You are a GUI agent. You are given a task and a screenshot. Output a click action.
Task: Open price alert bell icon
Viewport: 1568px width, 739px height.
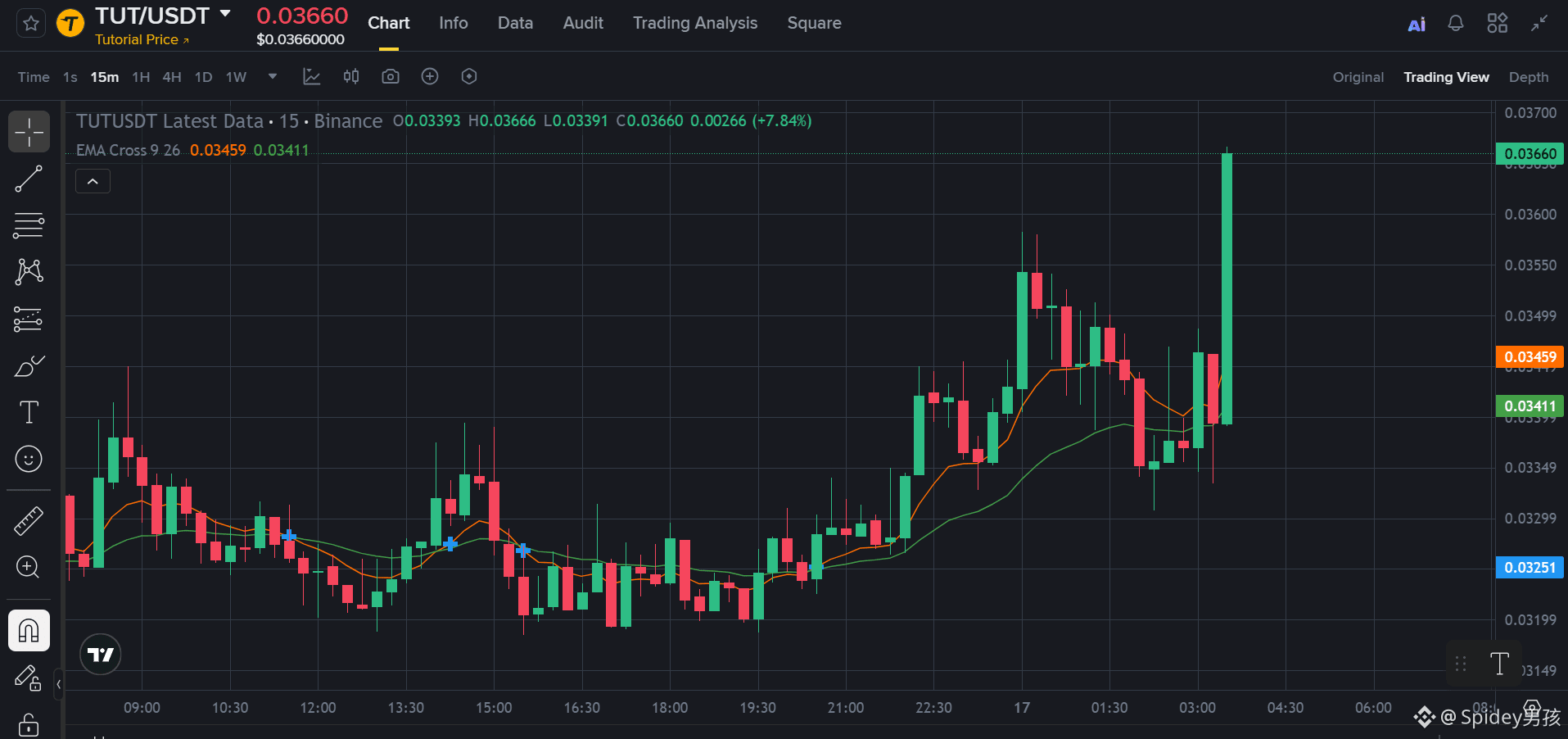pyautogui.click(x=1456, y=23)
